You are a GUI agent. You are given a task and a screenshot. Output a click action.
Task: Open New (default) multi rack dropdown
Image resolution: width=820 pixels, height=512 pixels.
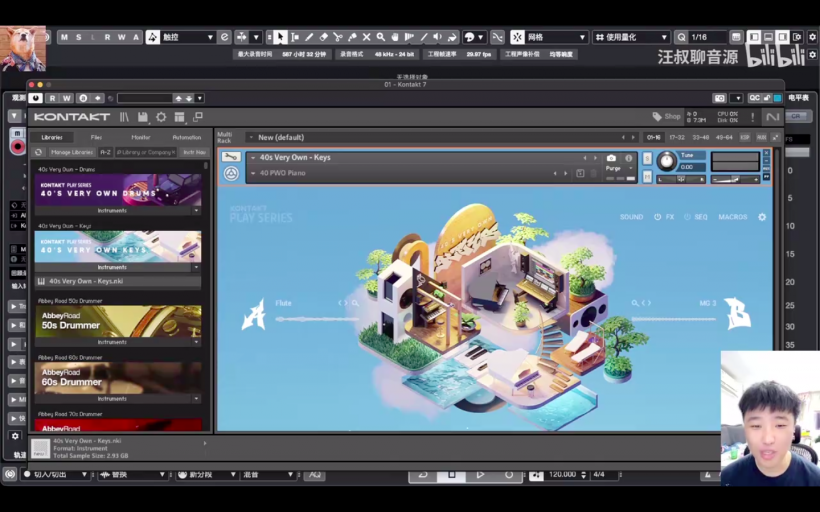(252, 138)
